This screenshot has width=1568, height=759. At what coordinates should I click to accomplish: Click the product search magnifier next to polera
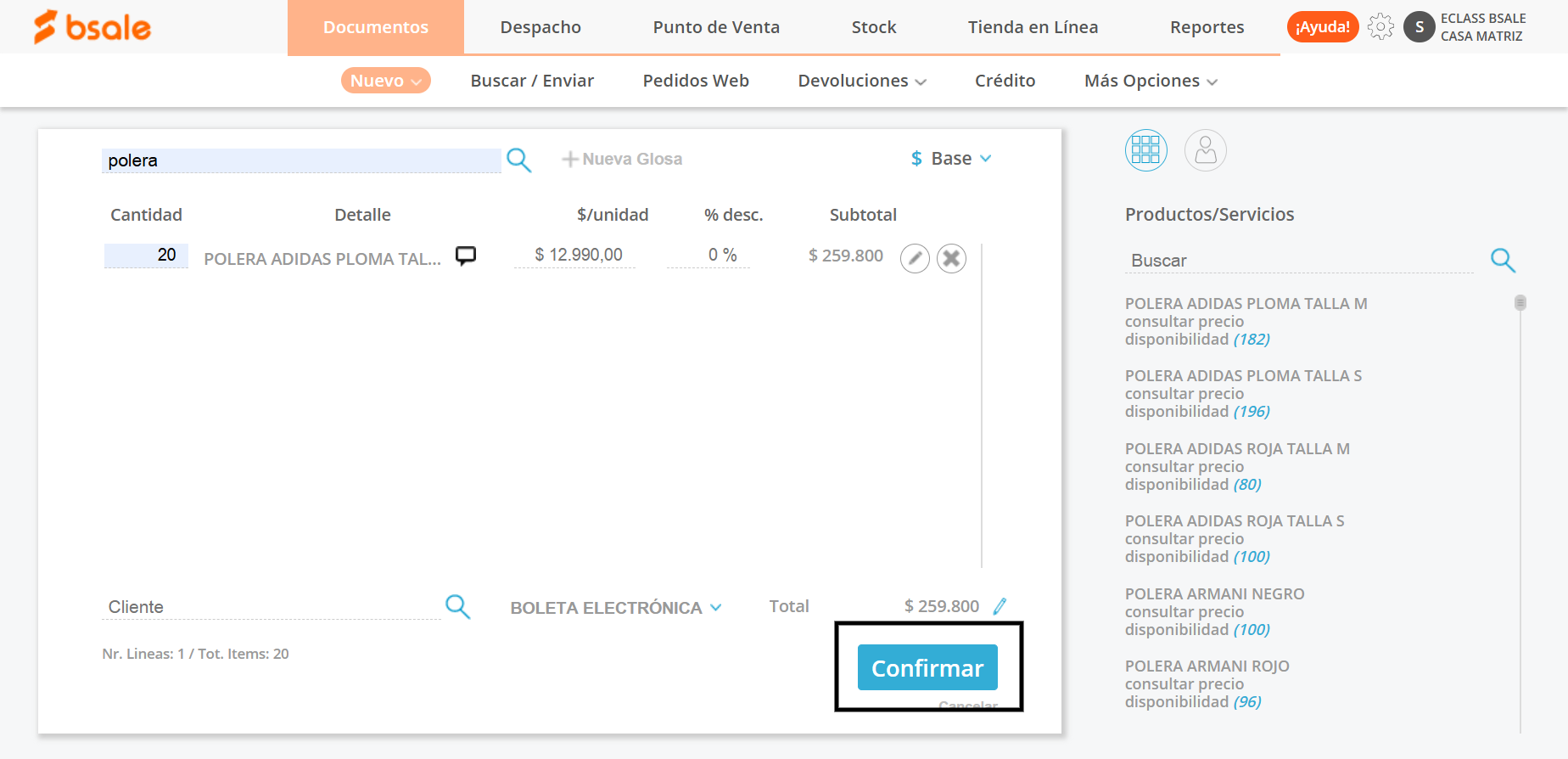click(x=518, y=160)
